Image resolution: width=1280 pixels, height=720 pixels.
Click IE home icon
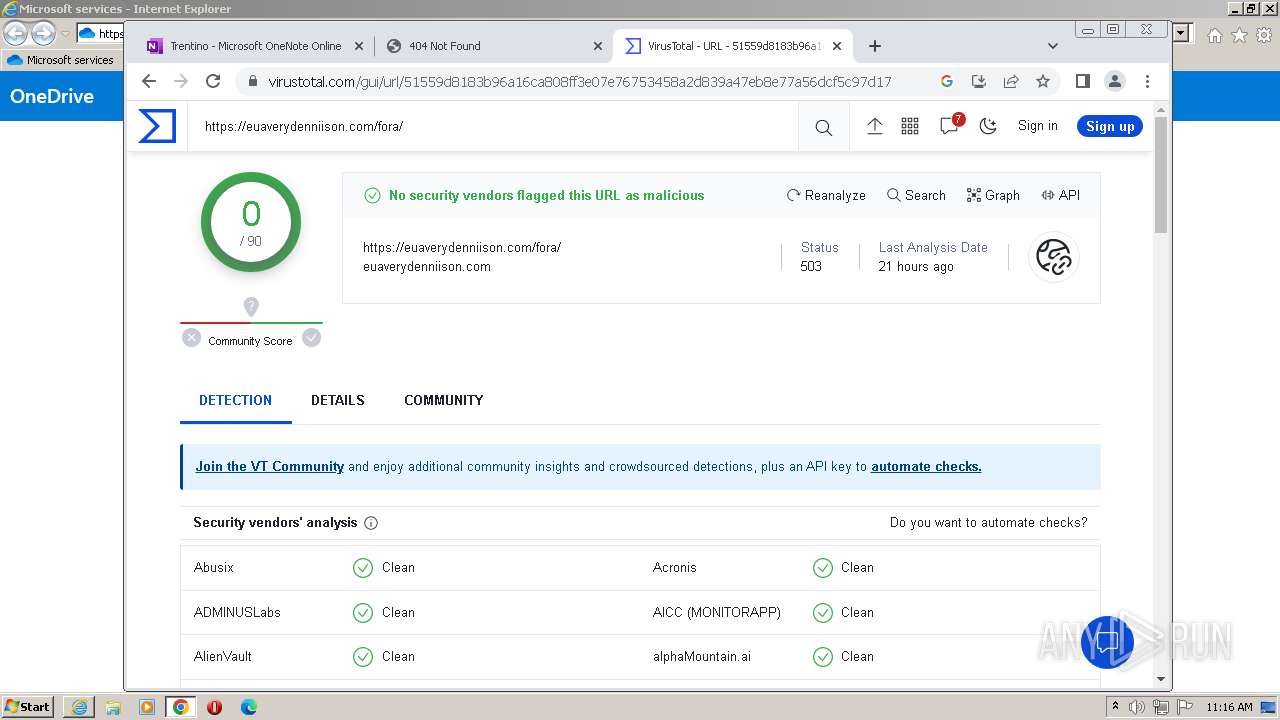tap(1214, 34)
